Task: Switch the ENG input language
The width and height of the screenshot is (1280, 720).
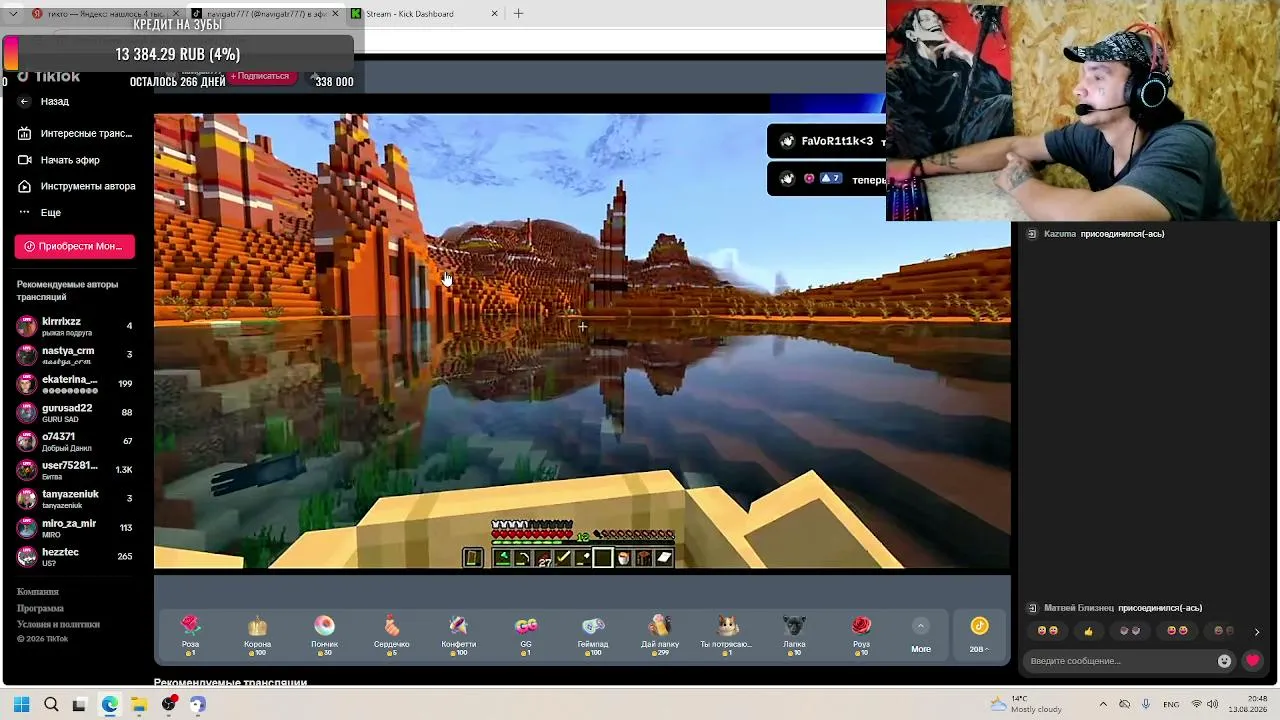Action: 1171,704
